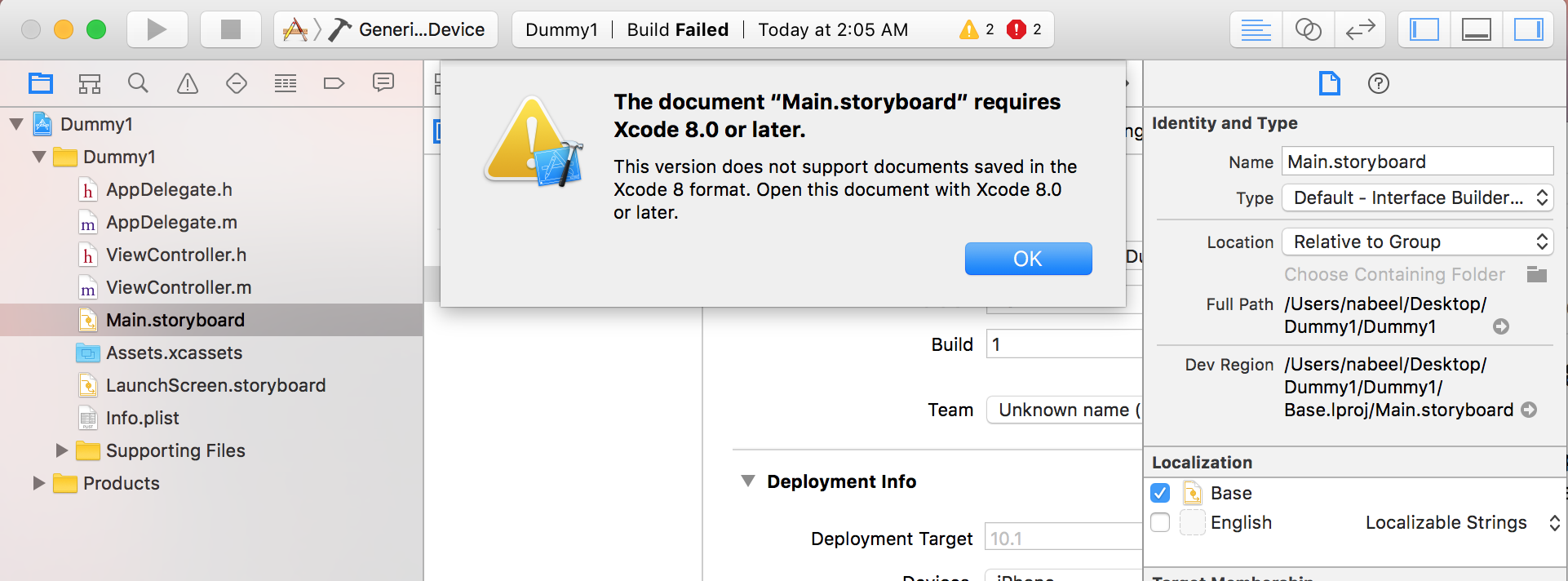Edit the Name field Main.storyboard
Viewport: 1568px width, 581px height.
(1417, 162)
